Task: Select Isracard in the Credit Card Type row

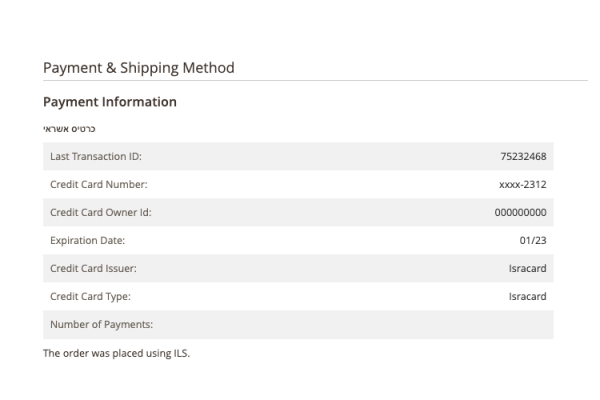Action: point(527,296)
